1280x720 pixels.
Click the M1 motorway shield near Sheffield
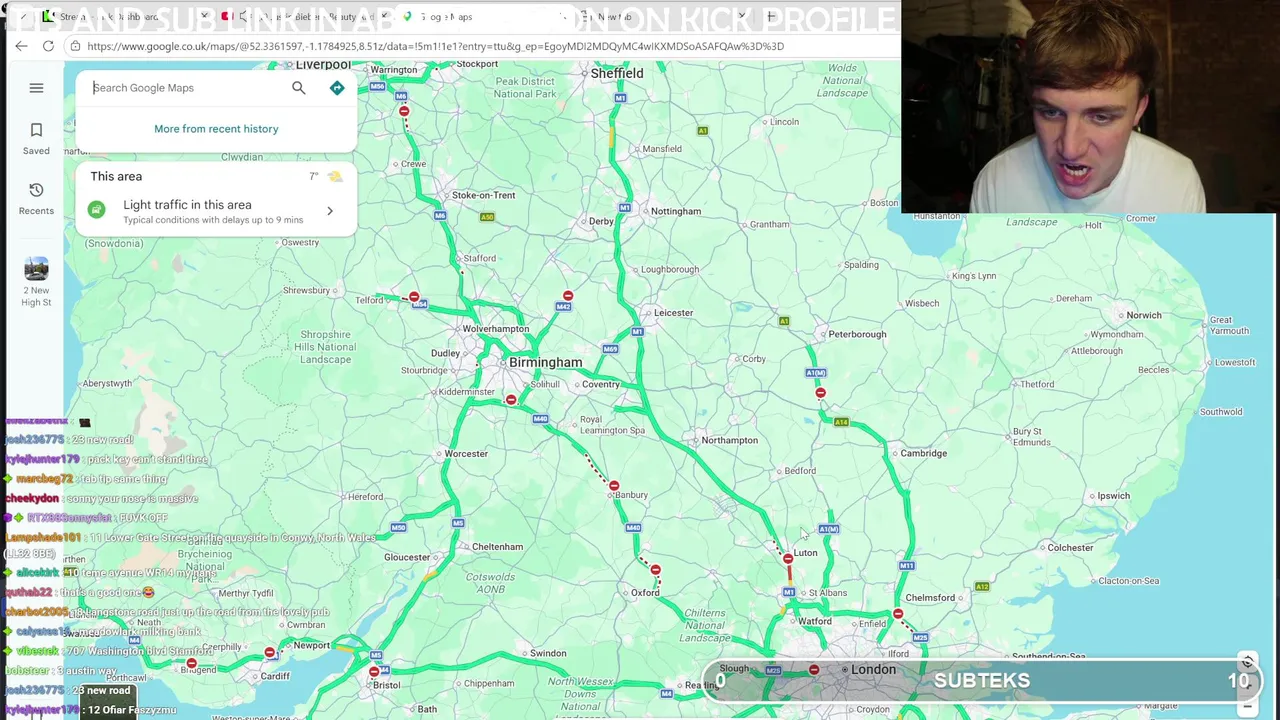(x=620, y=98)
